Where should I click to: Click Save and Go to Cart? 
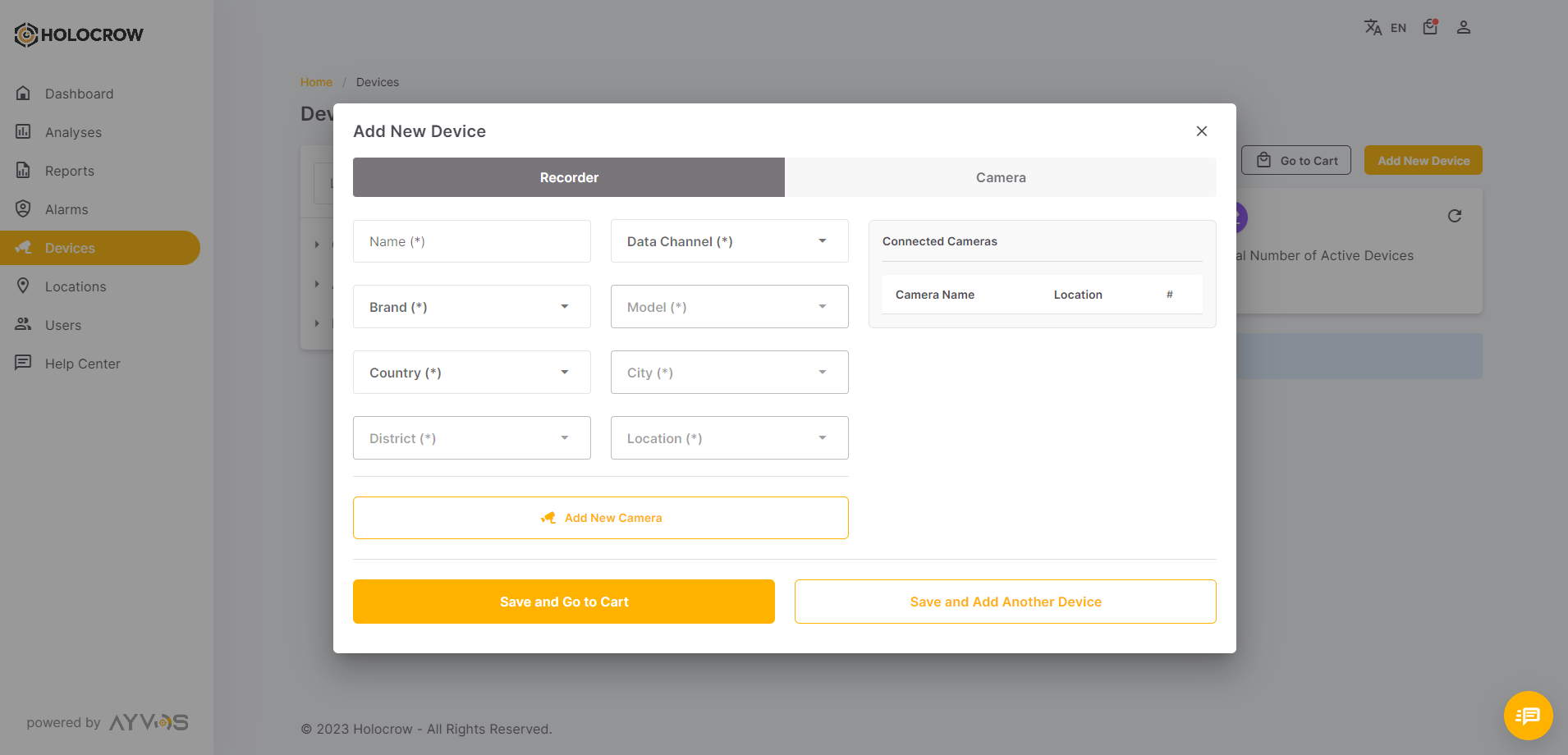pyautogui.click(x=563, y=602)
